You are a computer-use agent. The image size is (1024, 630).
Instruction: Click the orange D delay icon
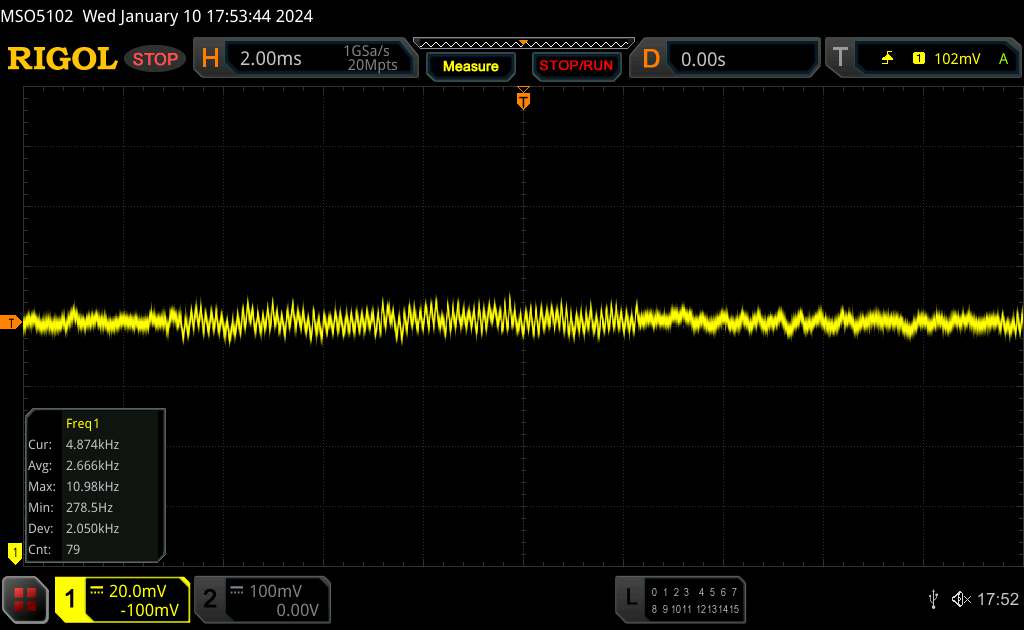[x=651, y=59]
